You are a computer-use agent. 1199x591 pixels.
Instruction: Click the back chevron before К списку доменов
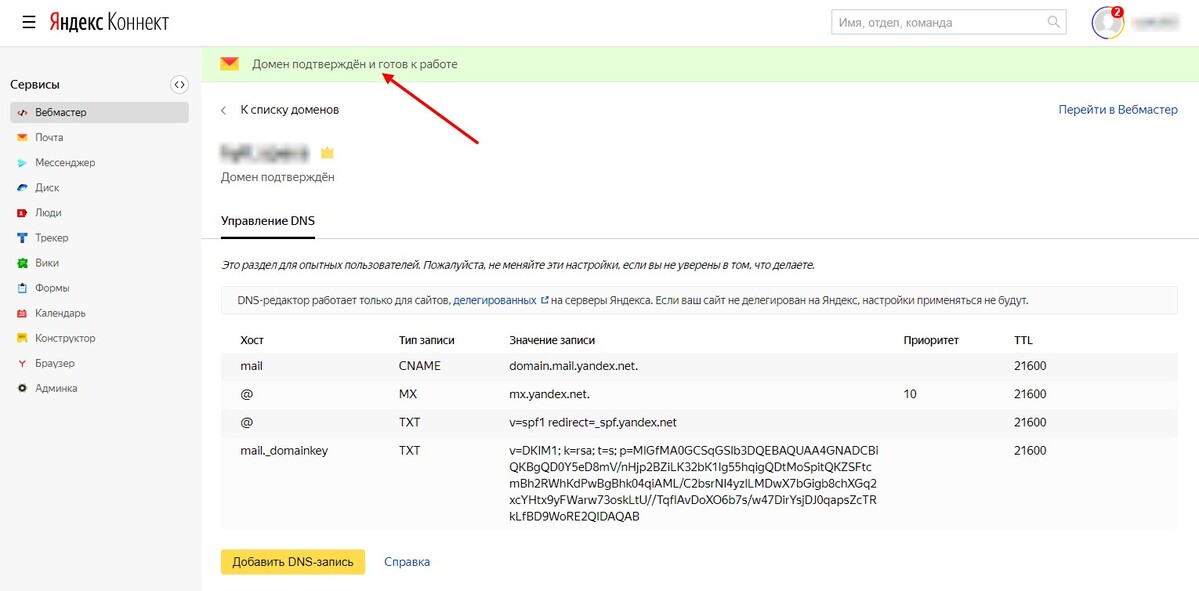[223, 110]
